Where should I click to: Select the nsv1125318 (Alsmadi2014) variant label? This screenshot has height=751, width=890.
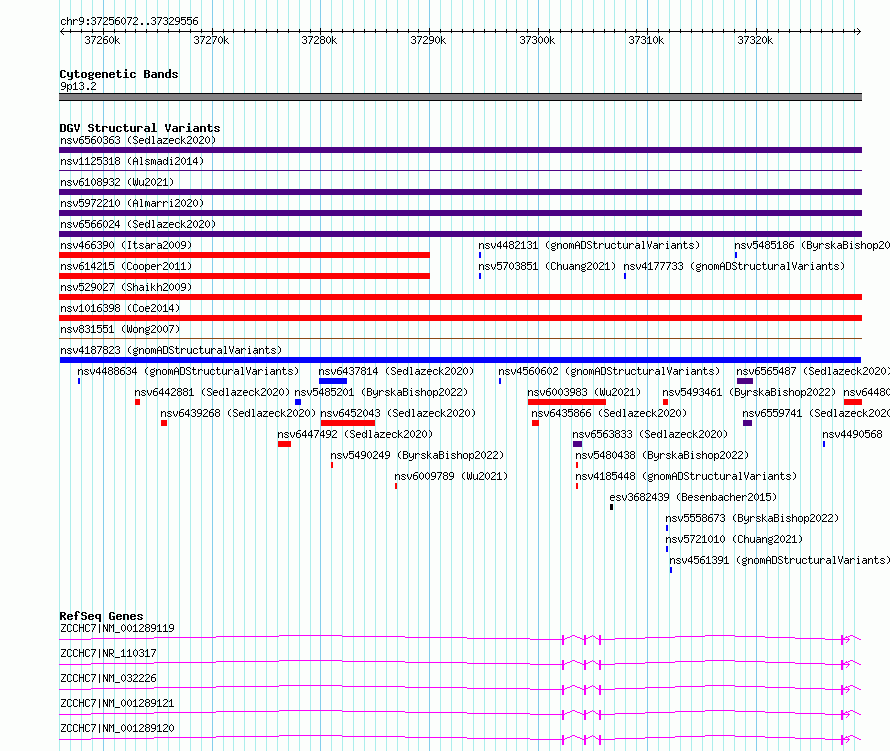[132, 161]
